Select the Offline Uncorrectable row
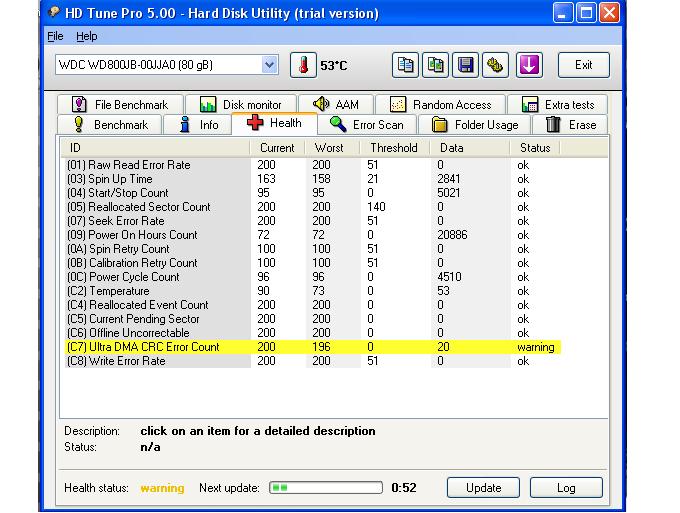 [313, 333]
